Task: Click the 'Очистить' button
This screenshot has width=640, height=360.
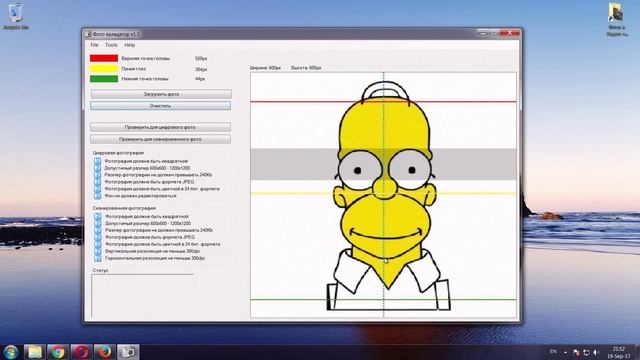Action: point(160,106)
